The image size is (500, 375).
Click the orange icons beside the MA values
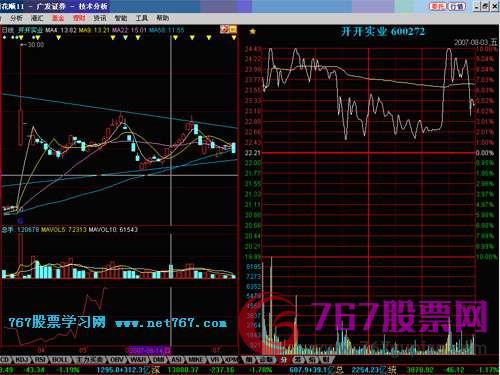click(x=228, y=30)
